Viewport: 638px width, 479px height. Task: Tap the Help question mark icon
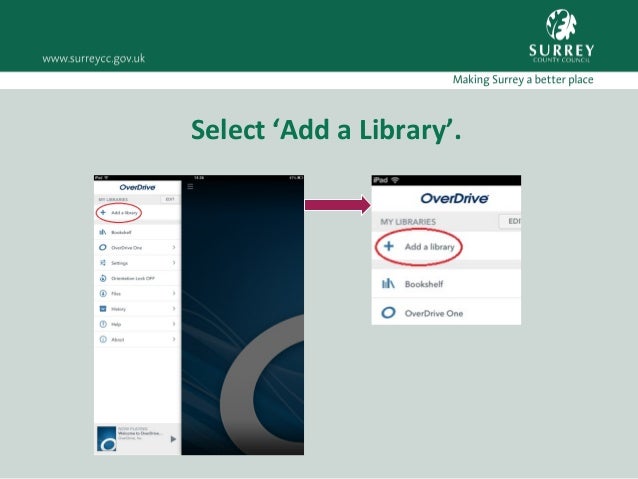tap(103, 324)
